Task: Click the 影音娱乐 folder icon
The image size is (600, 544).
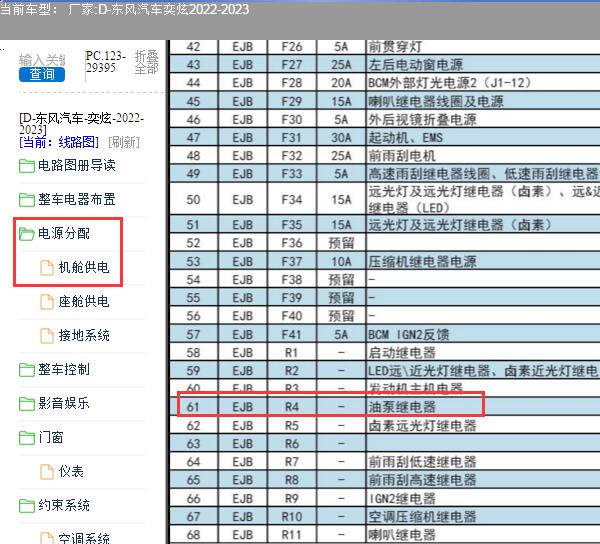Action: (27, 404)
